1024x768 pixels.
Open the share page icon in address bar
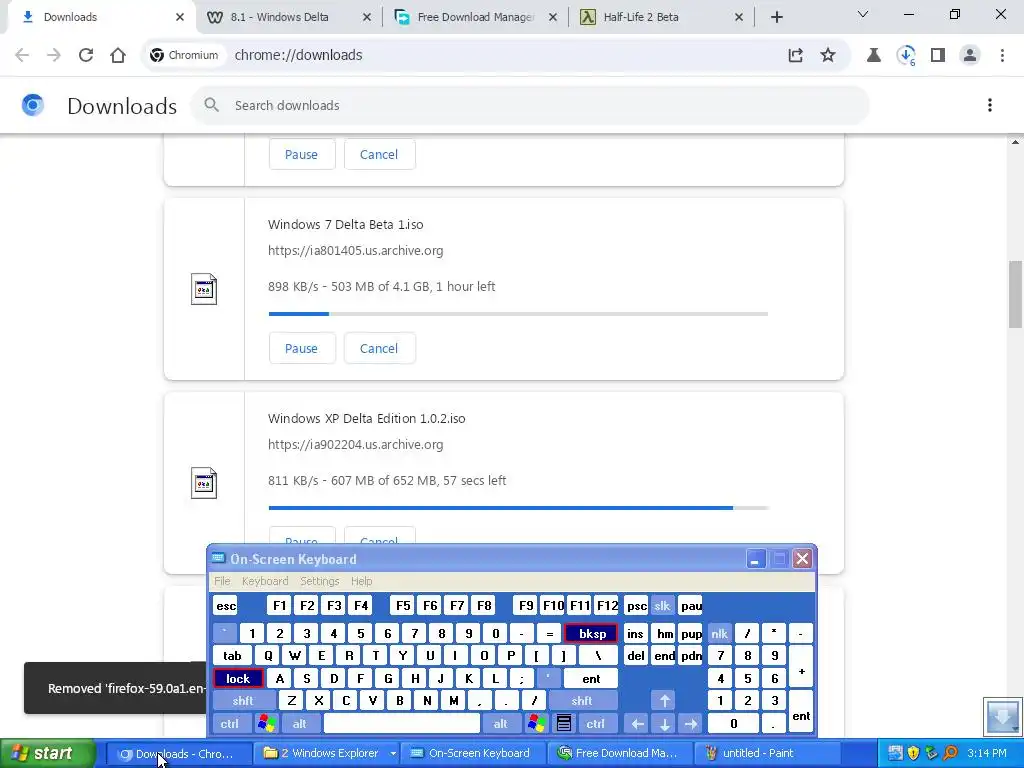795,55
